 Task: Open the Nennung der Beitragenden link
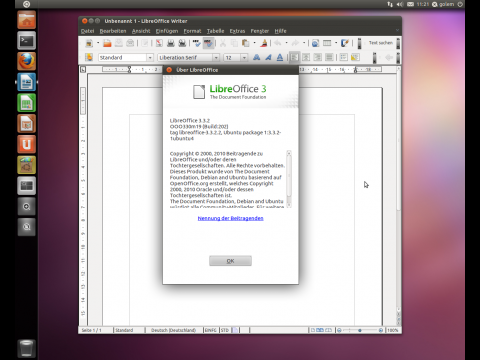(230, 218)
